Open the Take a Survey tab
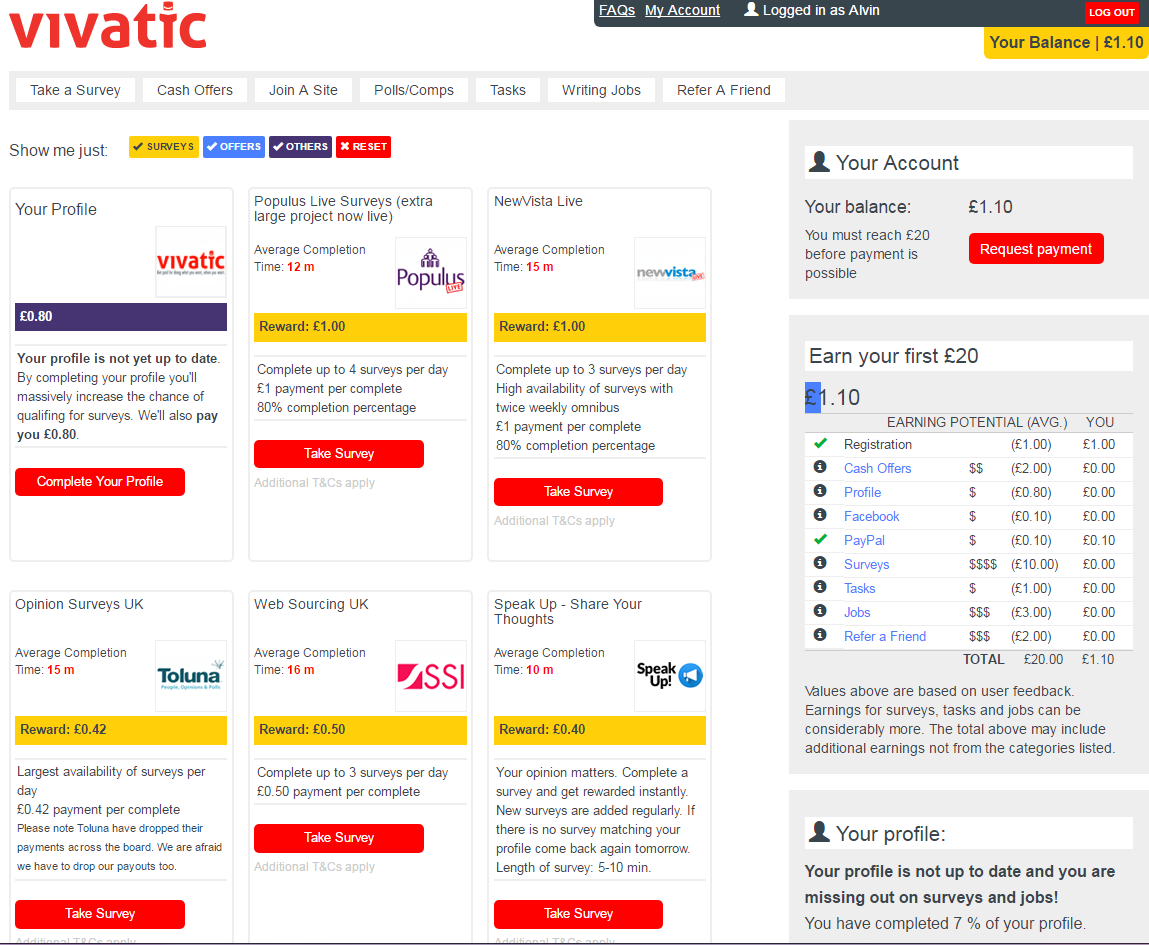The width and height of the screenshot is (1149, 945). click(x=75, y=90)
